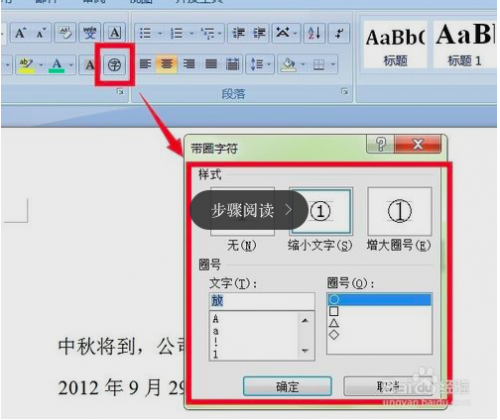Click the Shrink Font icon
The image size is (500, 420).
(x=41, y=33)
